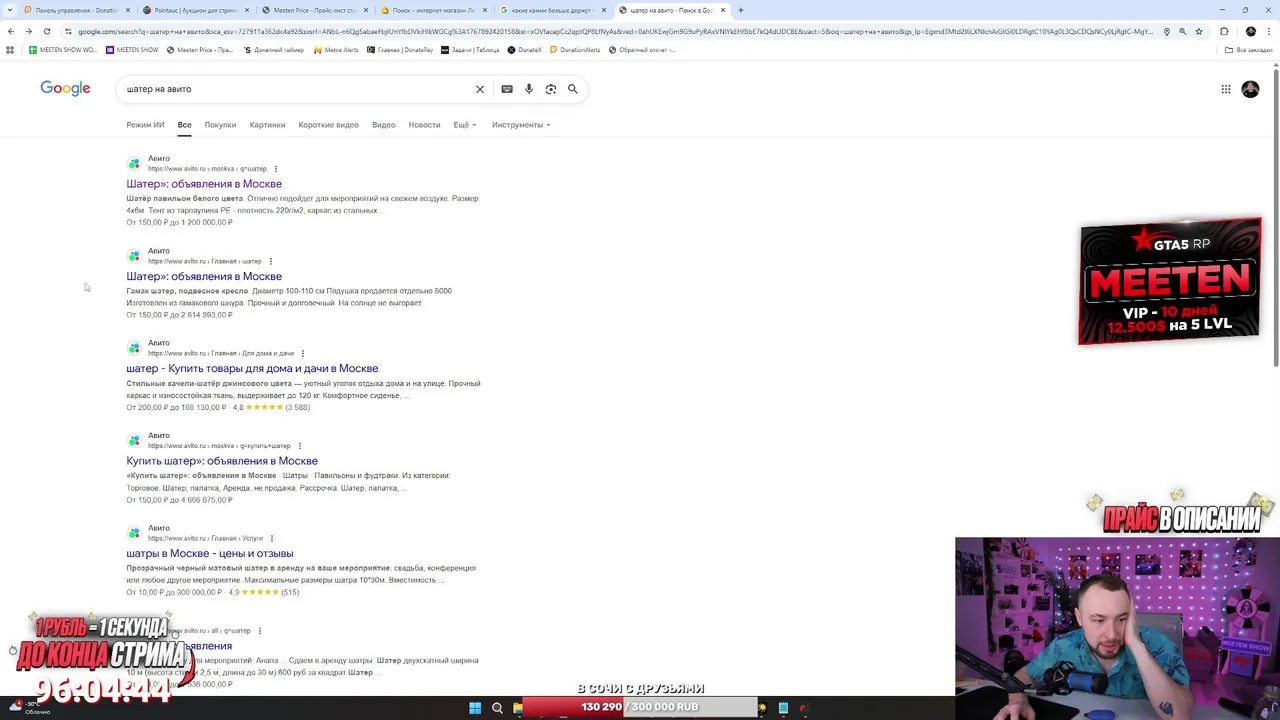
Task: Open options dots for 'Для дома и дачи' result
Action: 303,353
